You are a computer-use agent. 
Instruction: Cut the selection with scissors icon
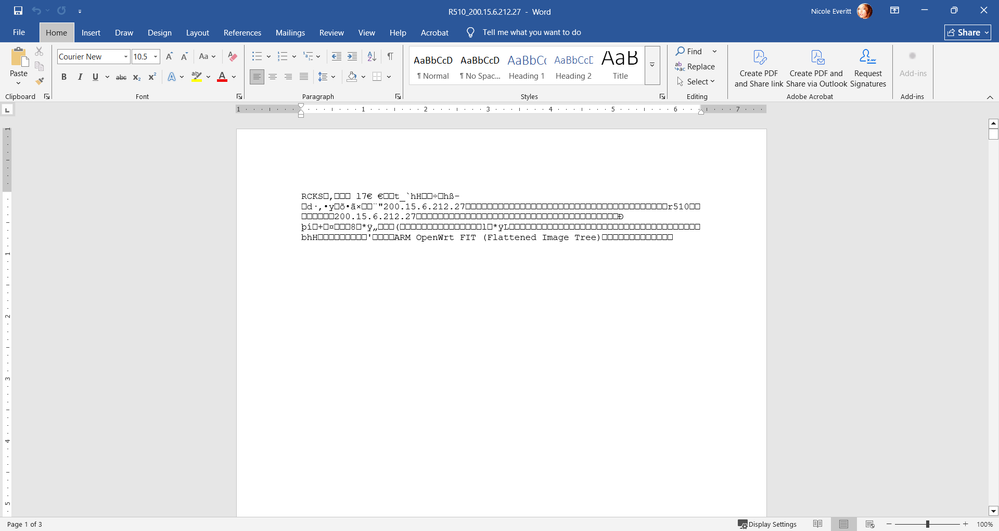[x=40, y=52]
